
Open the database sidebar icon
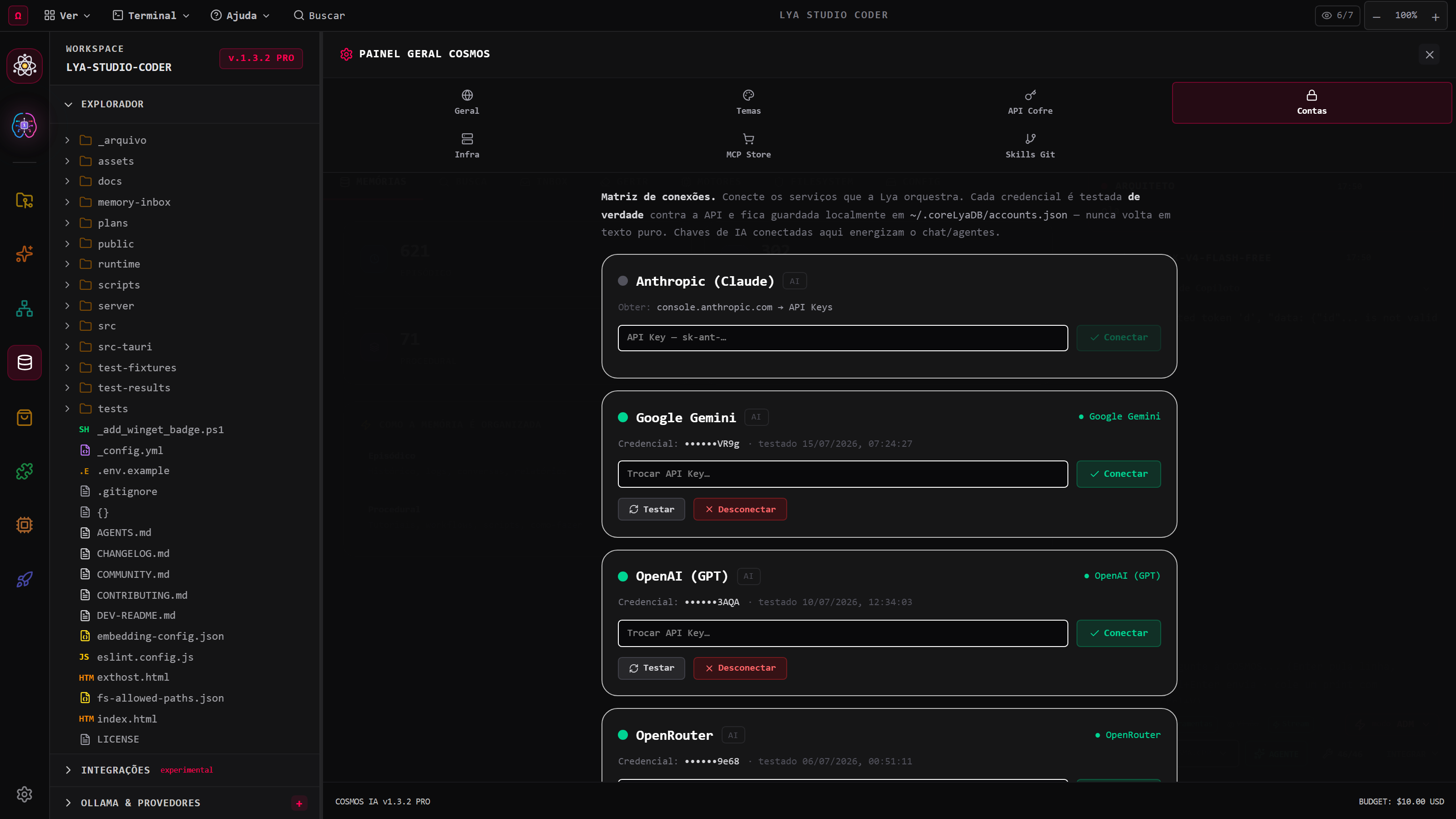pyautogui.click(x=24, y=362)
